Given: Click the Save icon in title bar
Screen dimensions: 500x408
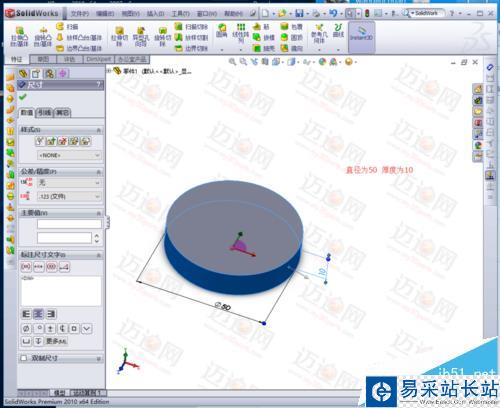Looking at the screenshot, I should click(x=299, y=13).
